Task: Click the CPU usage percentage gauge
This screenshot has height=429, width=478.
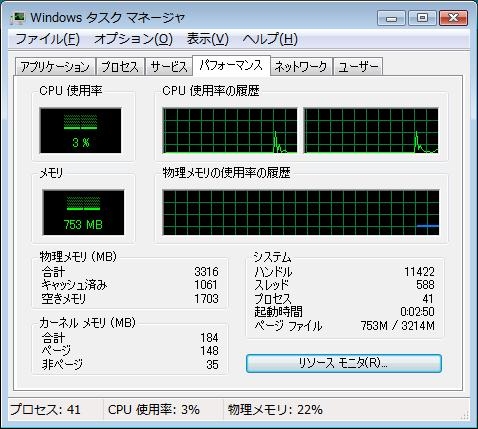Action: [81, 131]
